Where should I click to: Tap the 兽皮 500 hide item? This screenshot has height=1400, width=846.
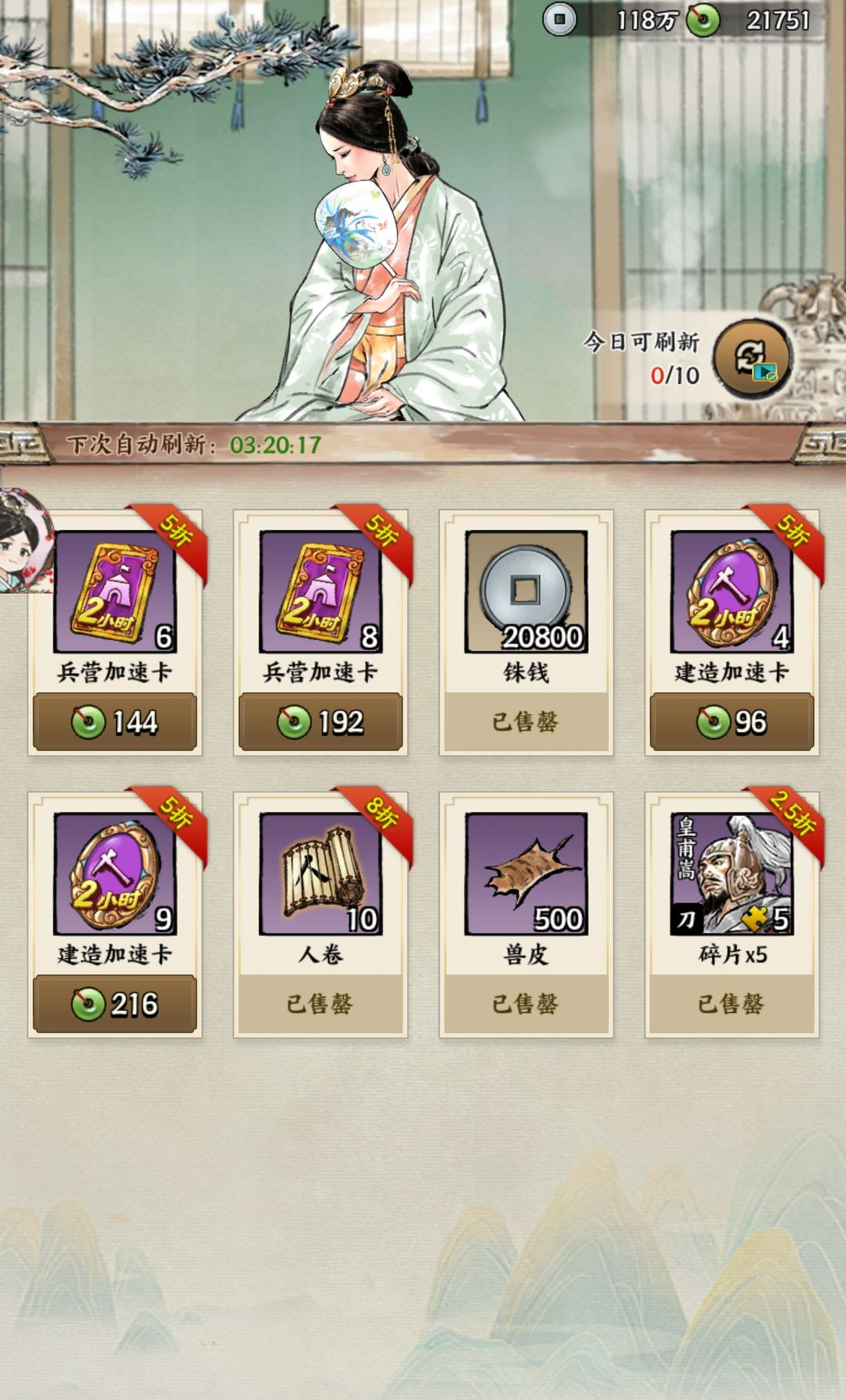pyautogui.click(x=526, y=874)
